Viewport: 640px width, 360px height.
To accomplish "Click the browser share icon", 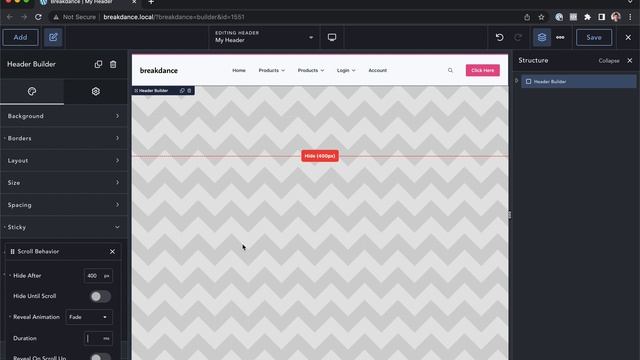I will pyautogui.click(x=527, y=17).
